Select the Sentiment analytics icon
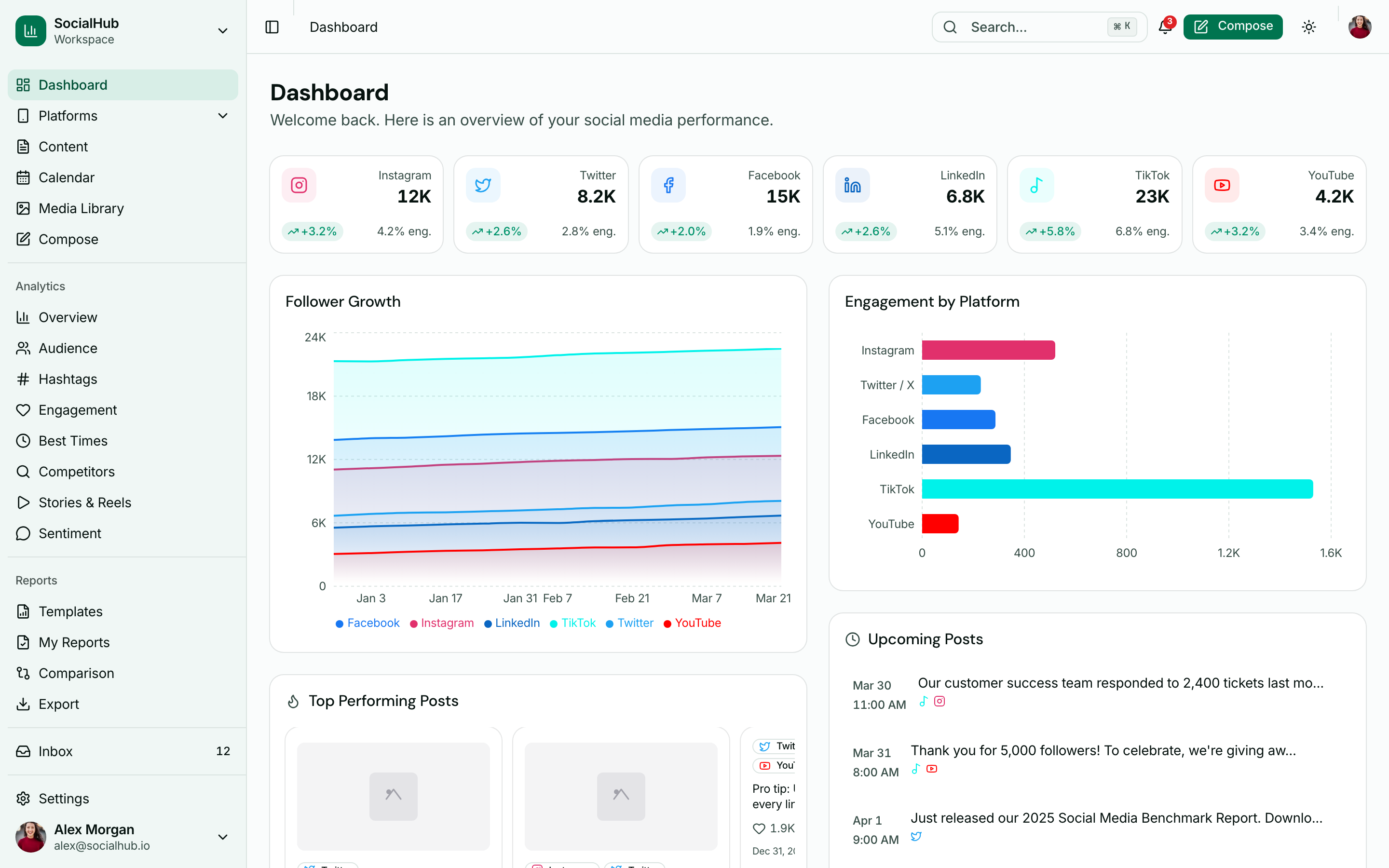Viewport: 1389px width, 868px height. [x=23, y=533]
